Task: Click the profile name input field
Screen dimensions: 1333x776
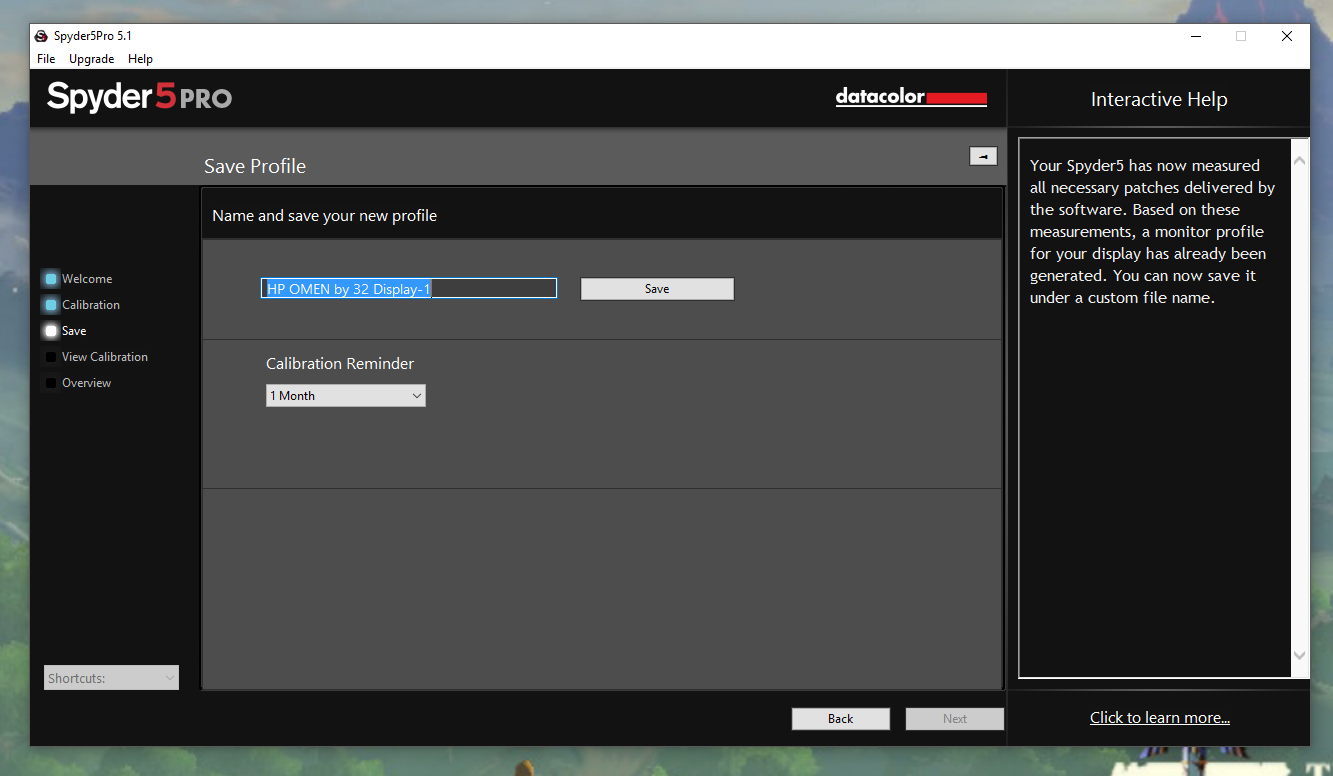Action: click(409, 289)
